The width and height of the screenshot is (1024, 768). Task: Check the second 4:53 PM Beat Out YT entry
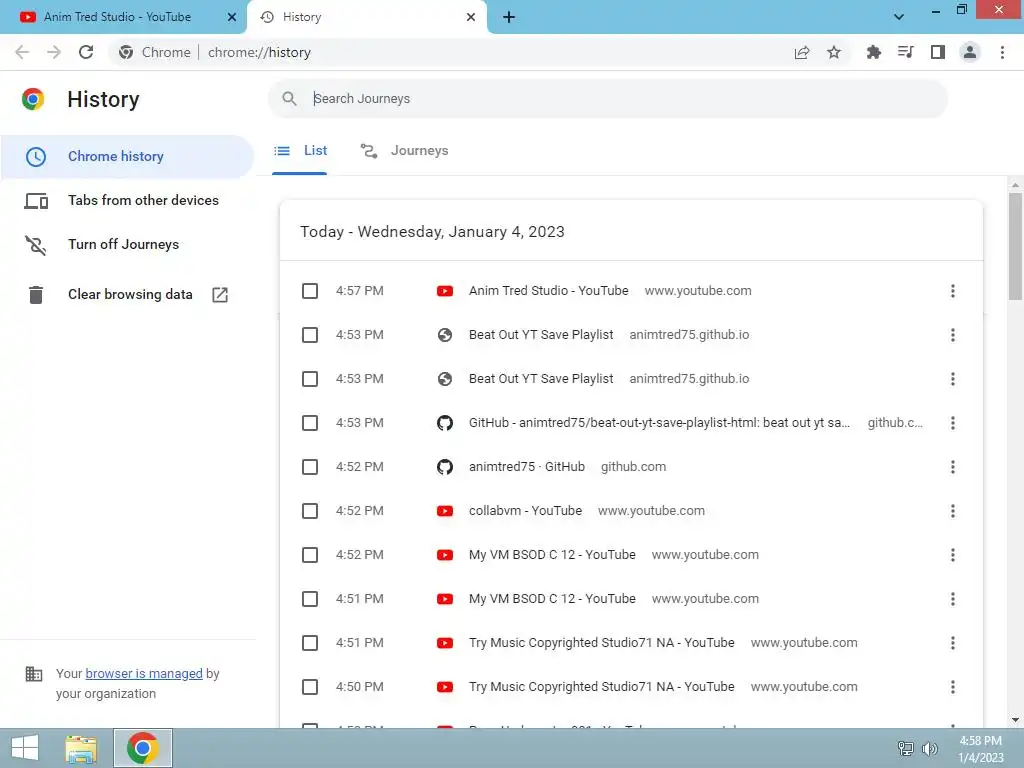(x=310, y=379)
